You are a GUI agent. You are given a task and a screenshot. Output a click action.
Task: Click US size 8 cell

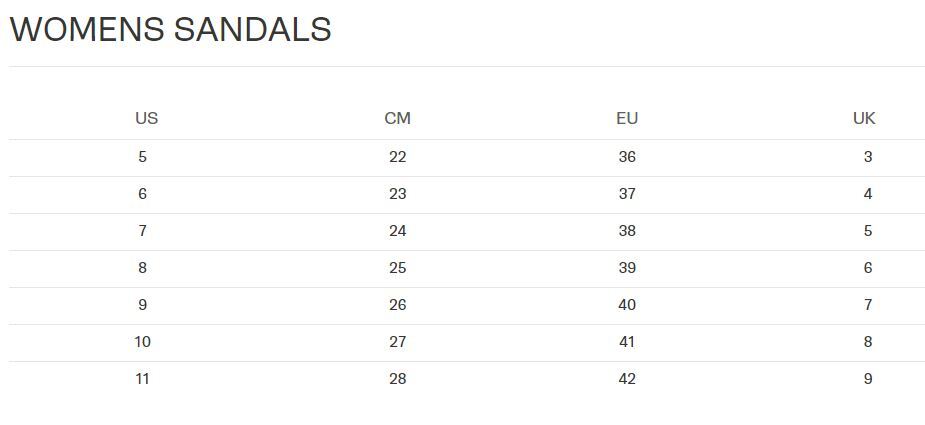(x=142, y=268)
